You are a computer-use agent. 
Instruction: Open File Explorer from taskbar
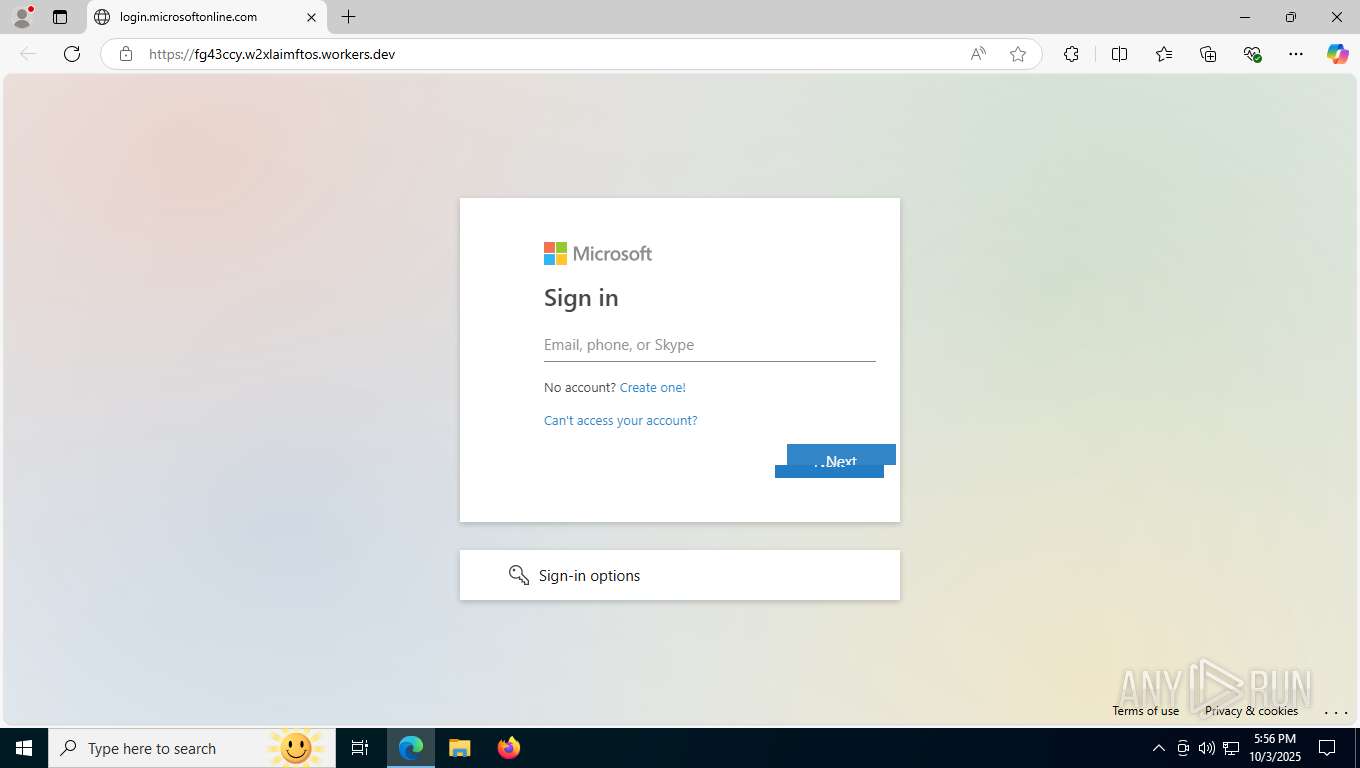tap(460, 748)
